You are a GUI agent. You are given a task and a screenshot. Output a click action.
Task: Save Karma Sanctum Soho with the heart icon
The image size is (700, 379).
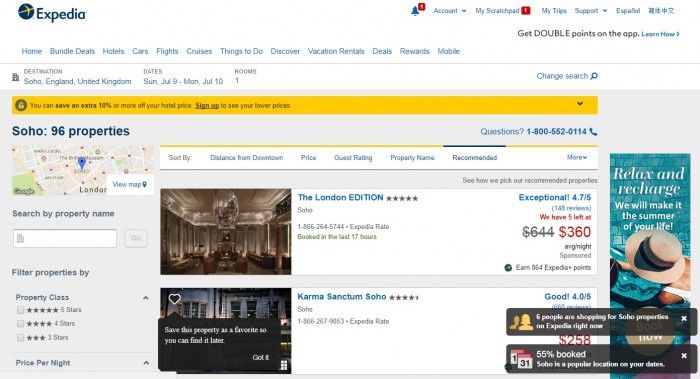tap(175, 299)
